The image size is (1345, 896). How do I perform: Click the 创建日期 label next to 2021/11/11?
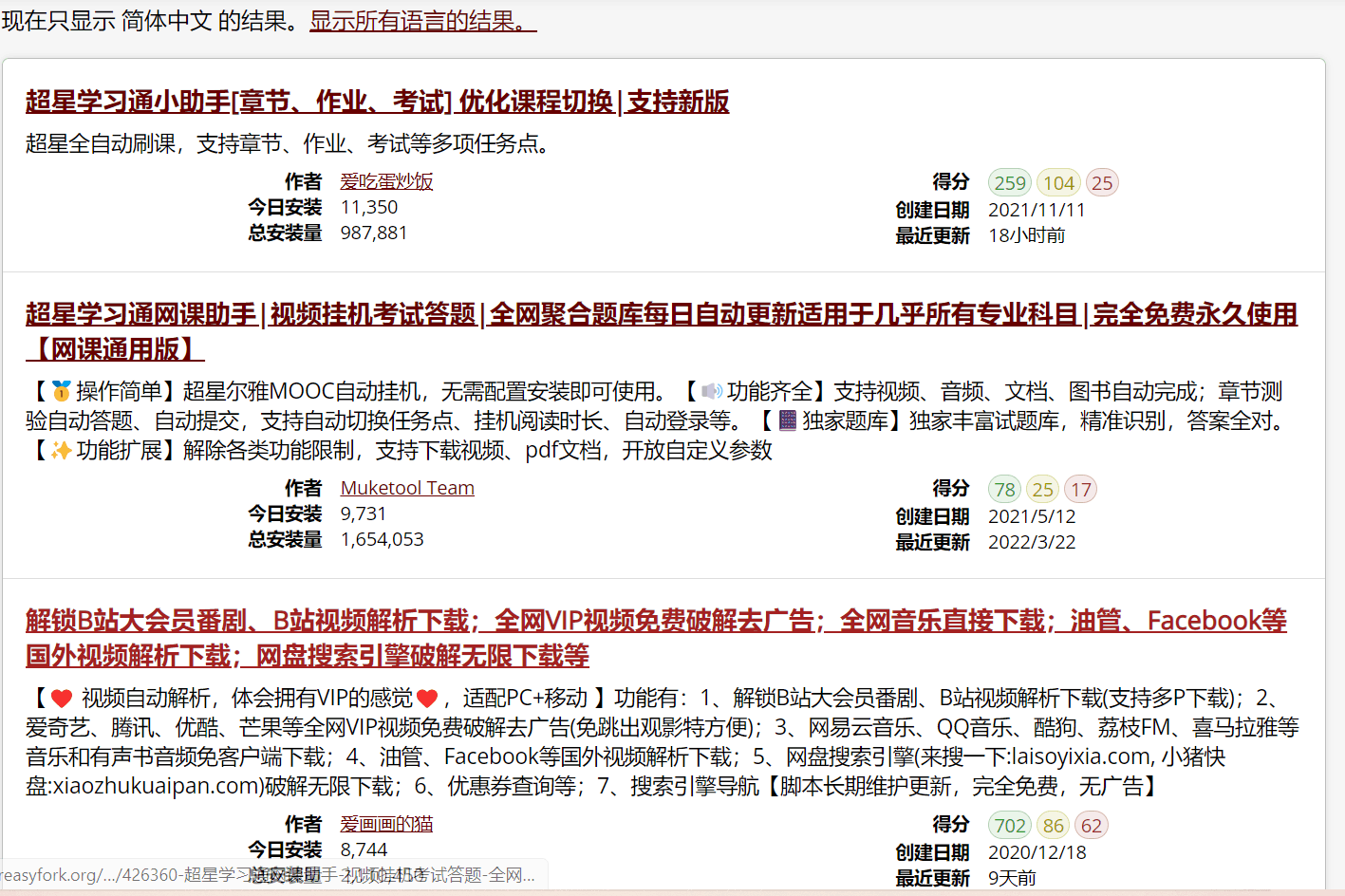coord(933,210)
